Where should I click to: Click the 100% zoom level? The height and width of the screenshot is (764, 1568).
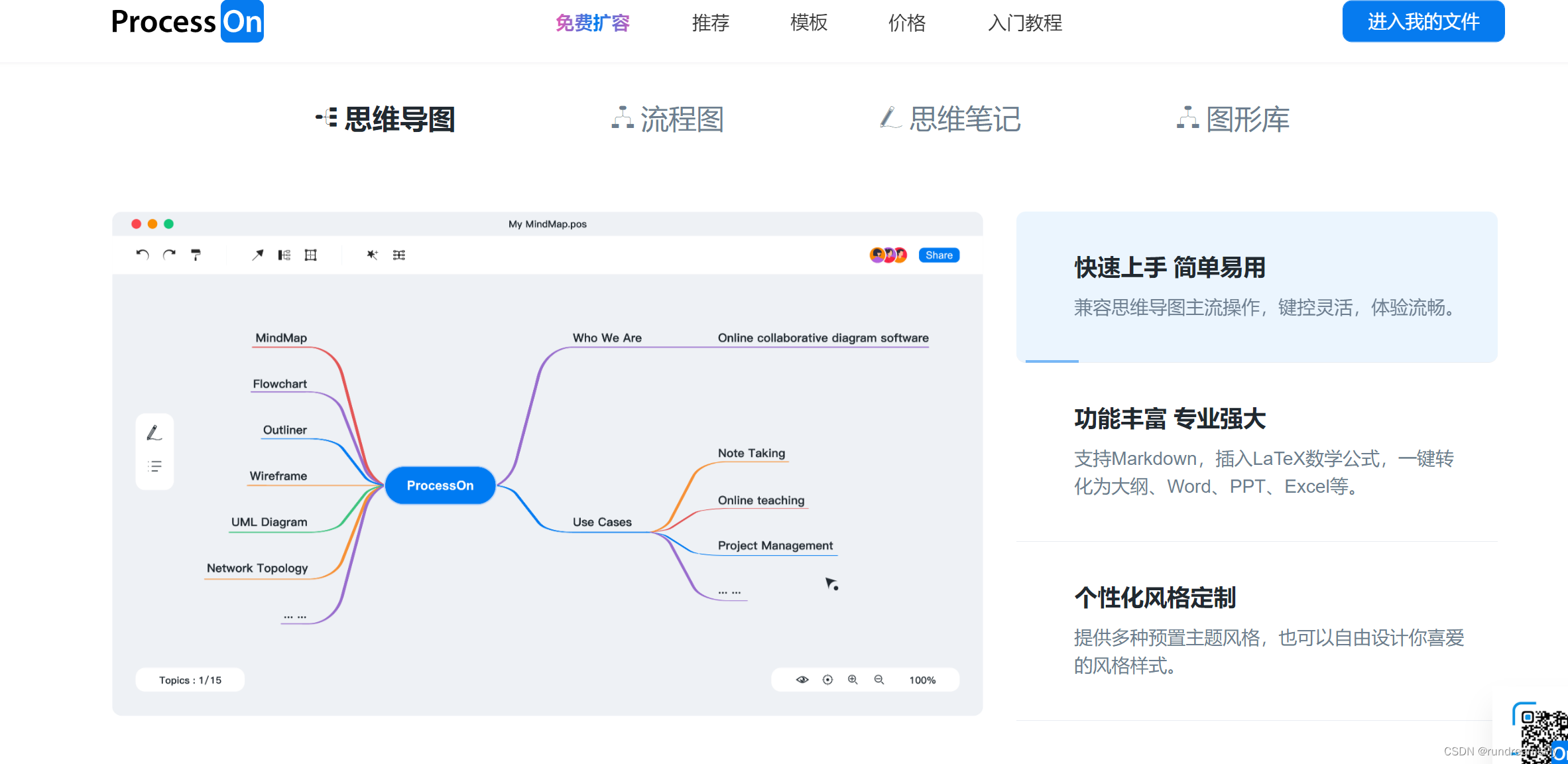922,680
